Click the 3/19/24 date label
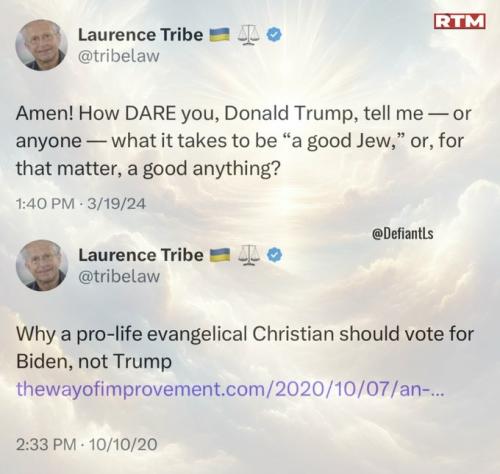This screenshot has height=474, width=500. pyautogui.click(x=116, y=204)
